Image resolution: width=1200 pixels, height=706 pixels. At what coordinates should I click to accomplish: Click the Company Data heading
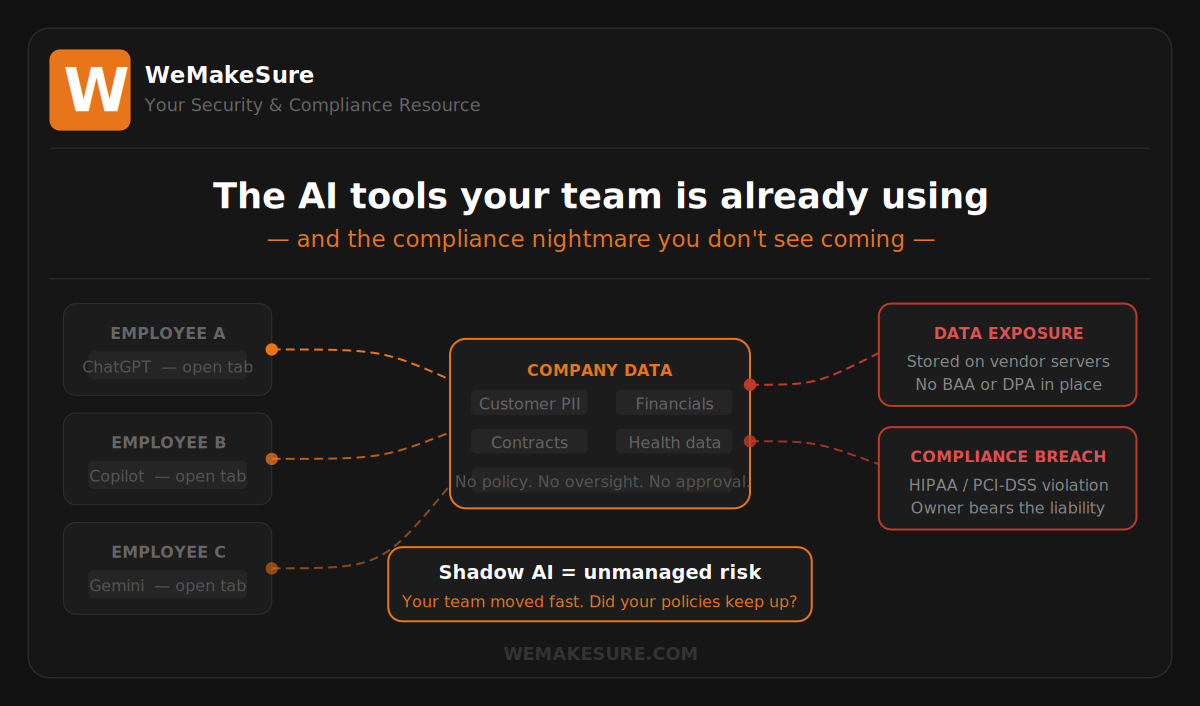click(x=600, y=370)
